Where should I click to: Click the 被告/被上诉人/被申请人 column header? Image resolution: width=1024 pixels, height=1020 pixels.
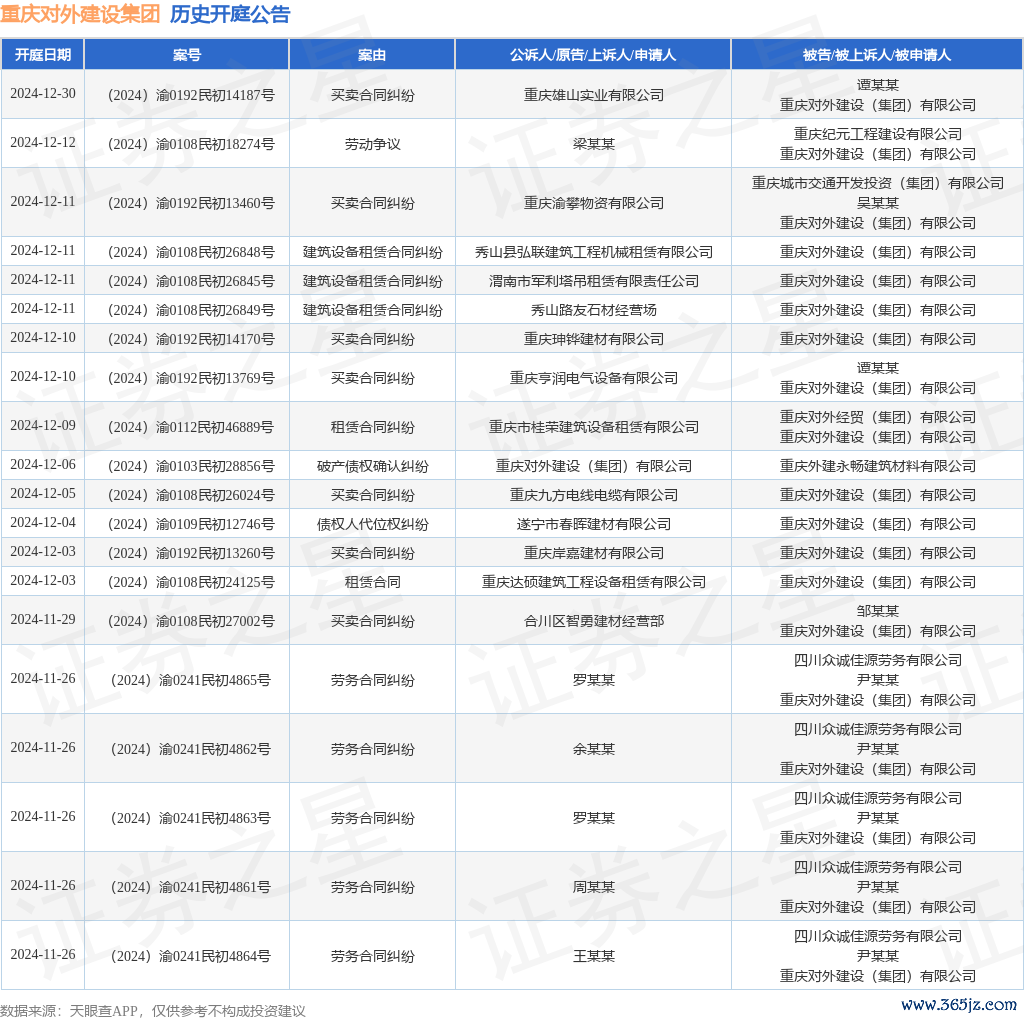click(x=877, y=55)
